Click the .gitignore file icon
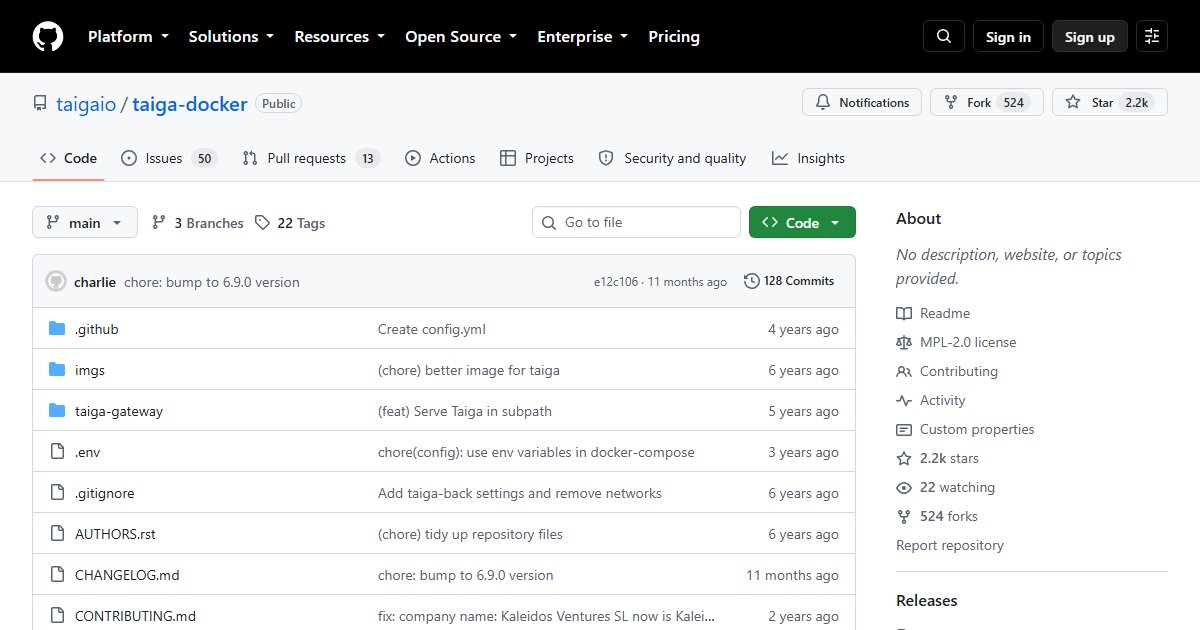This screenshot has height=630, width=1200. [57, 493]
